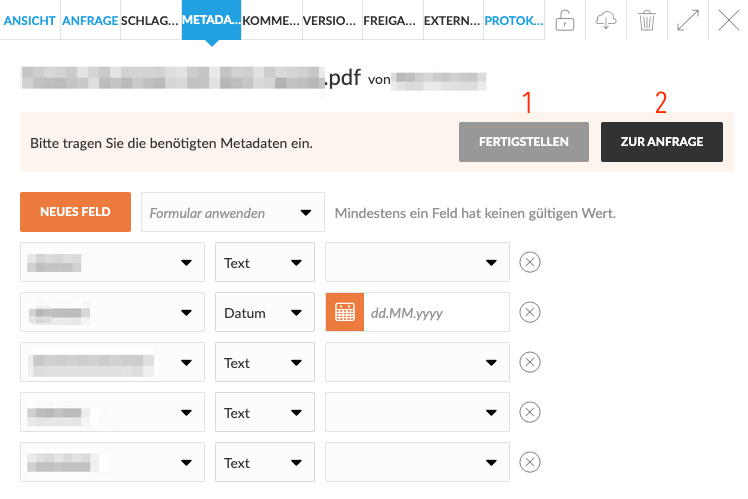The image size is (748, 499).
Task: Open last row value dropdown
Action: [417, 462]
